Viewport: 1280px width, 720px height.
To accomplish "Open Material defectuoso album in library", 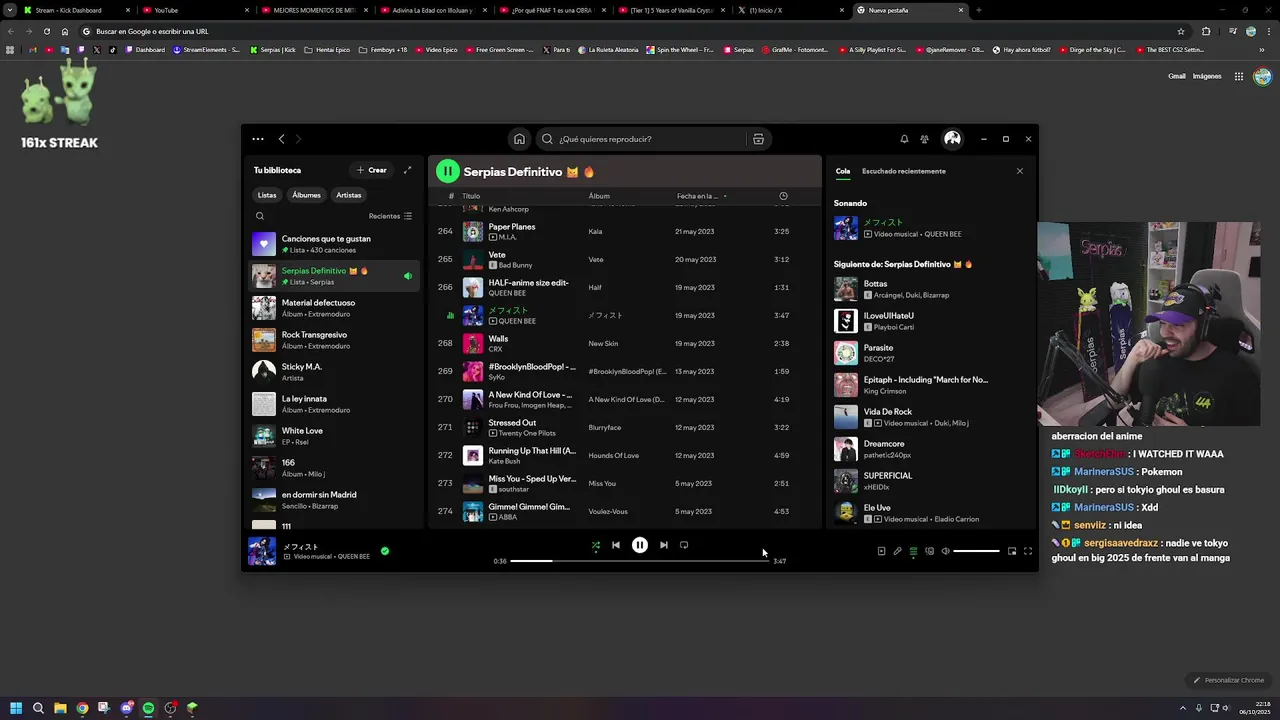I will click(x=334, y=308).
